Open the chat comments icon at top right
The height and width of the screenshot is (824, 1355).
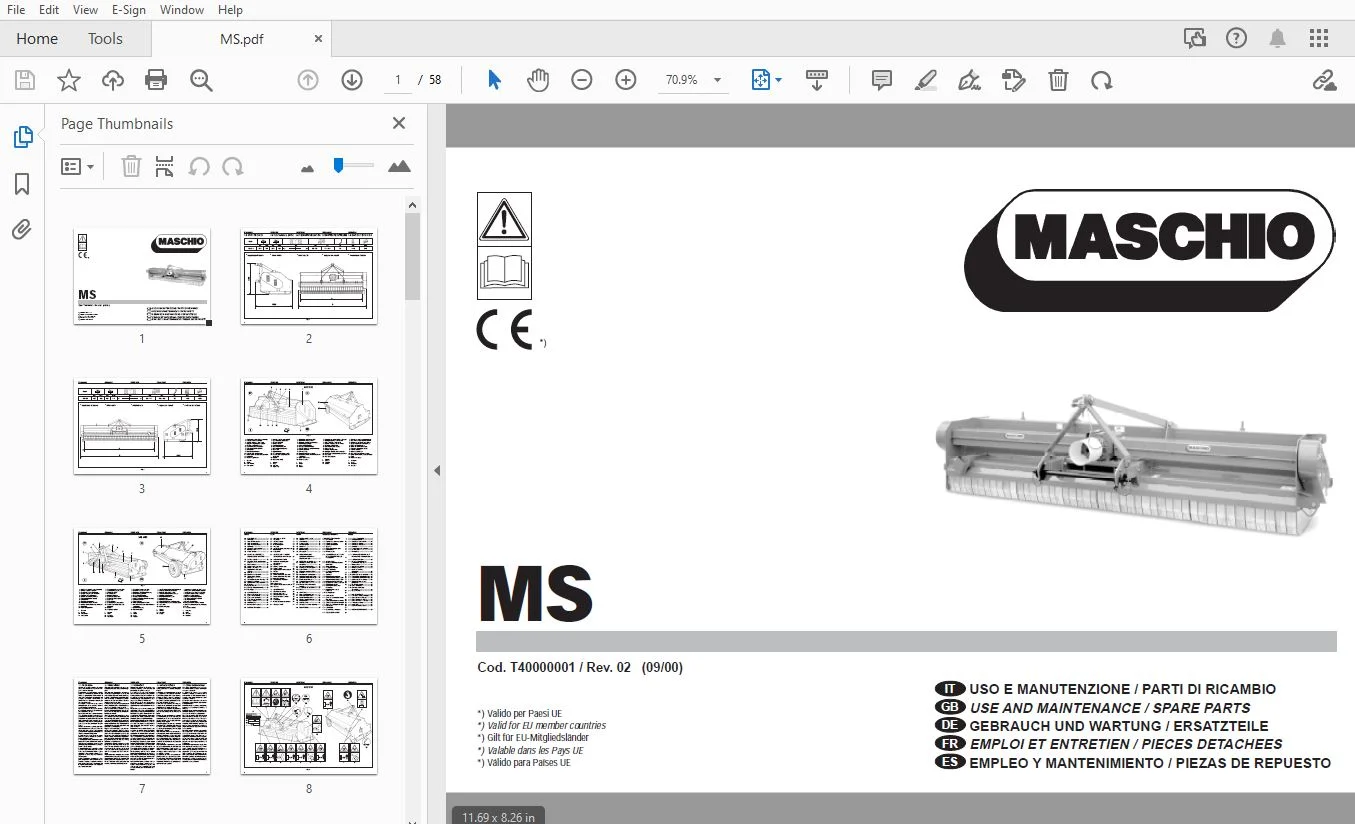coord(1195,39)
